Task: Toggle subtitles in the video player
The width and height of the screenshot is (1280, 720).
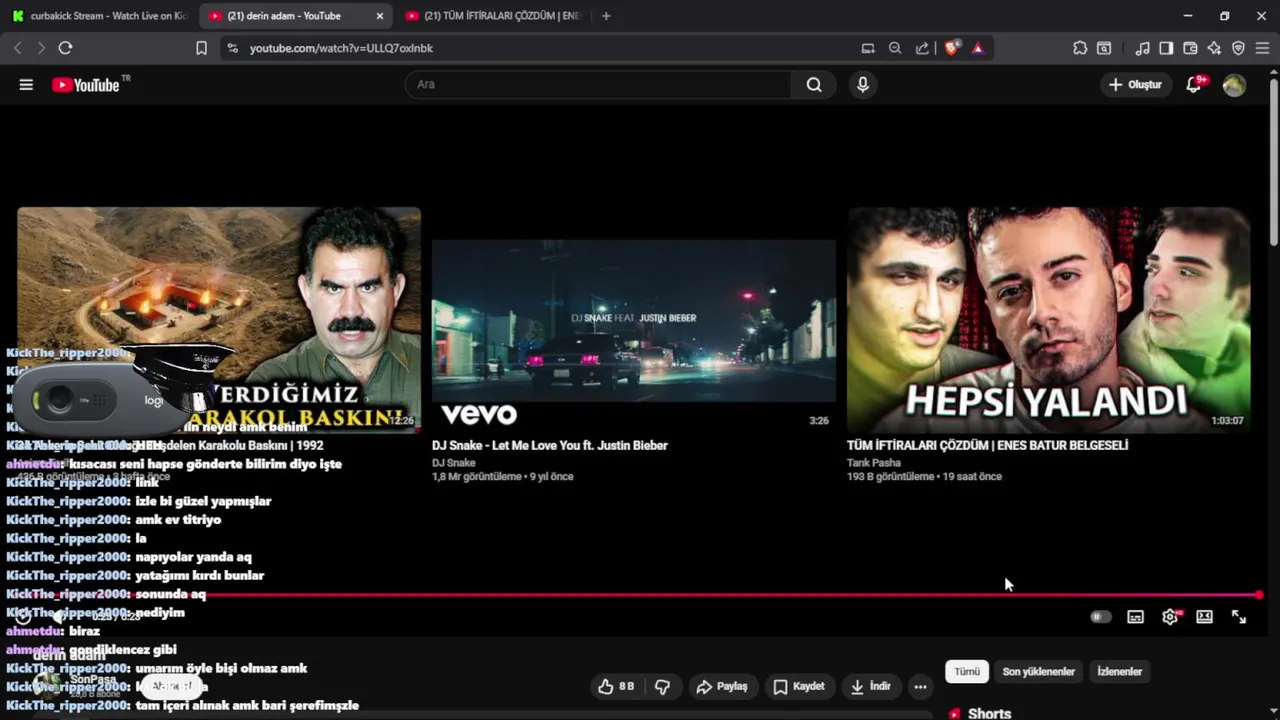Action: (1135, 617)
